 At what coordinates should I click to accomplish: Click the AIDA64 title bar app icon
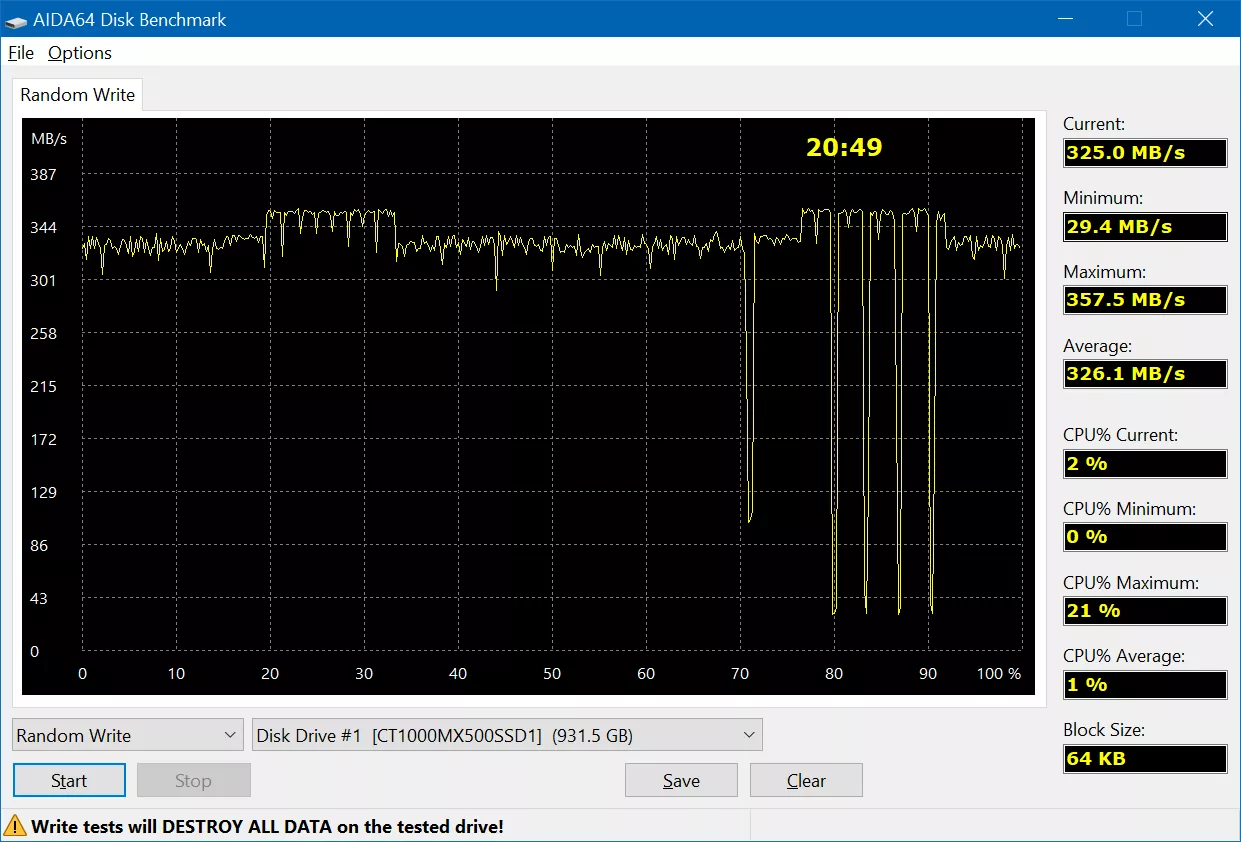17,19
